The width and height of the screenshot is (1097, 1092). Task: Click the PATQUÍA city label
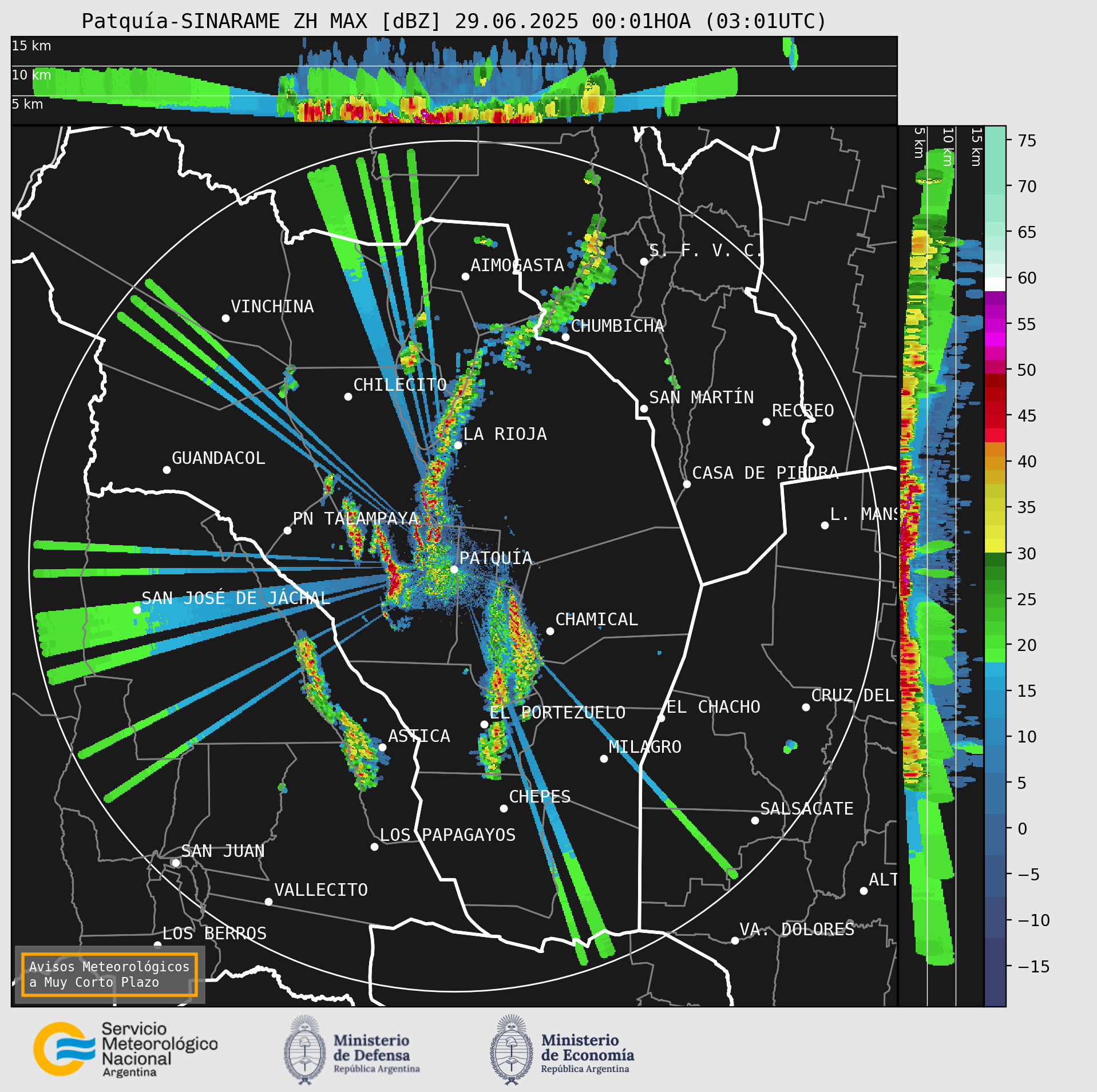(x=496, y=558)
